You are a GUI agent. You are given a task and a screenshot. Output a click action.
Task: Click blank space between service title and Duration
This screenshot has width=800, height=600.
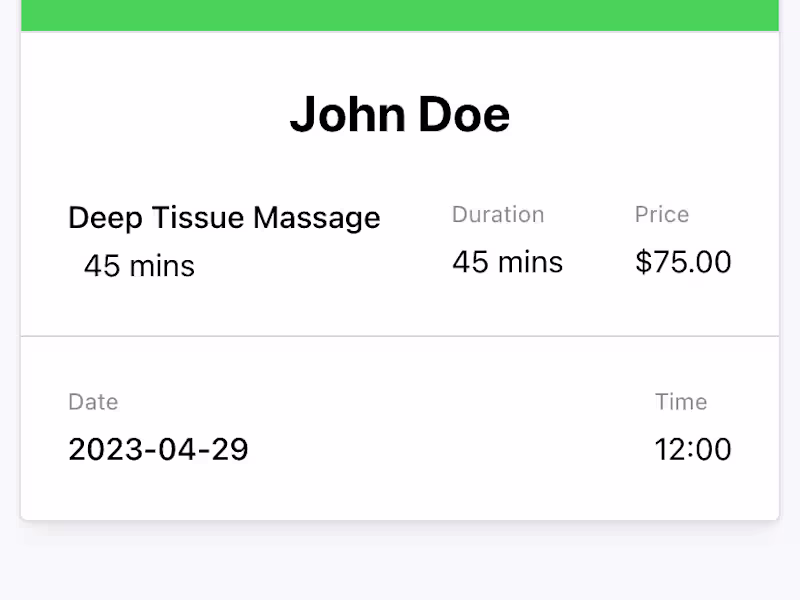[416, 240]
